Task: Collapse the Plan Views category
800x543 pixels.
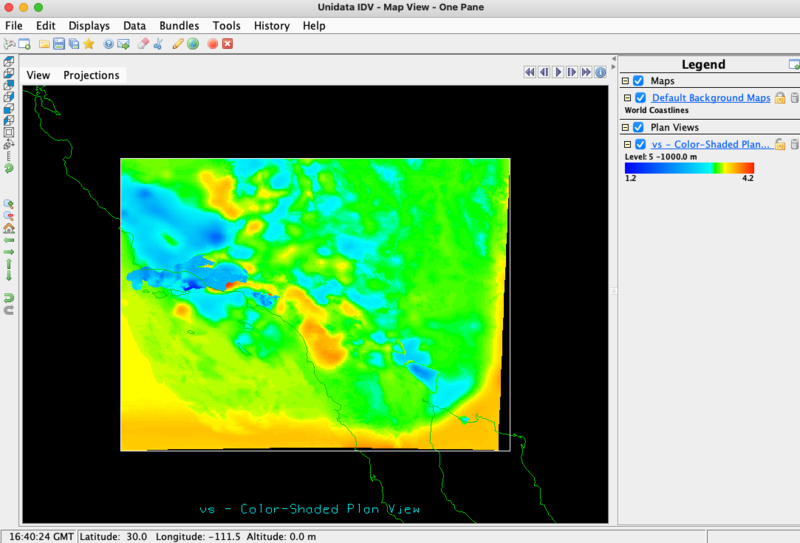Action: [x=626, y=127]
